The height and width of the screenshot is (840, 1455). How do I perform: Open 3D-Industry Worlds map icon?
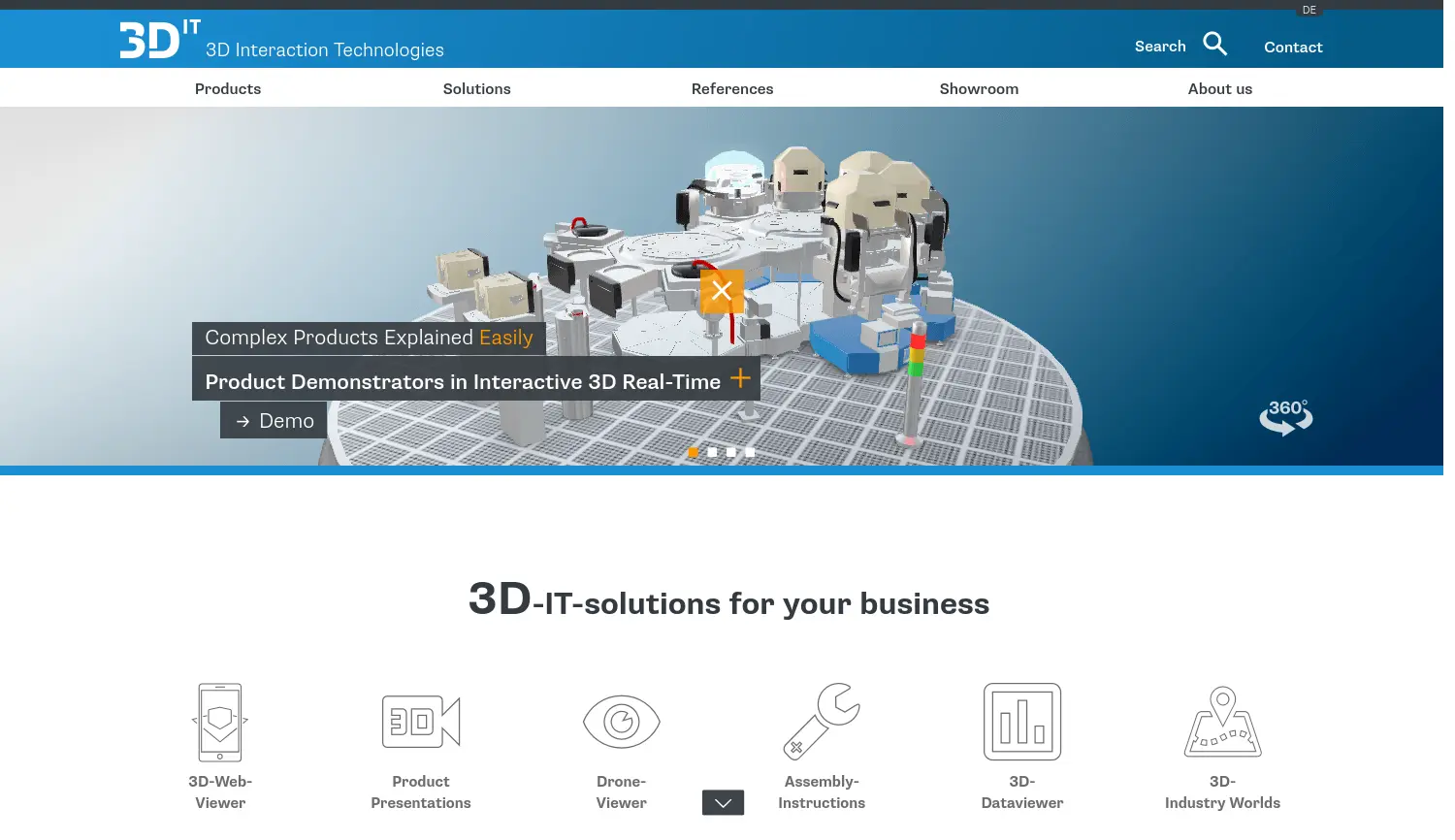1222,722
